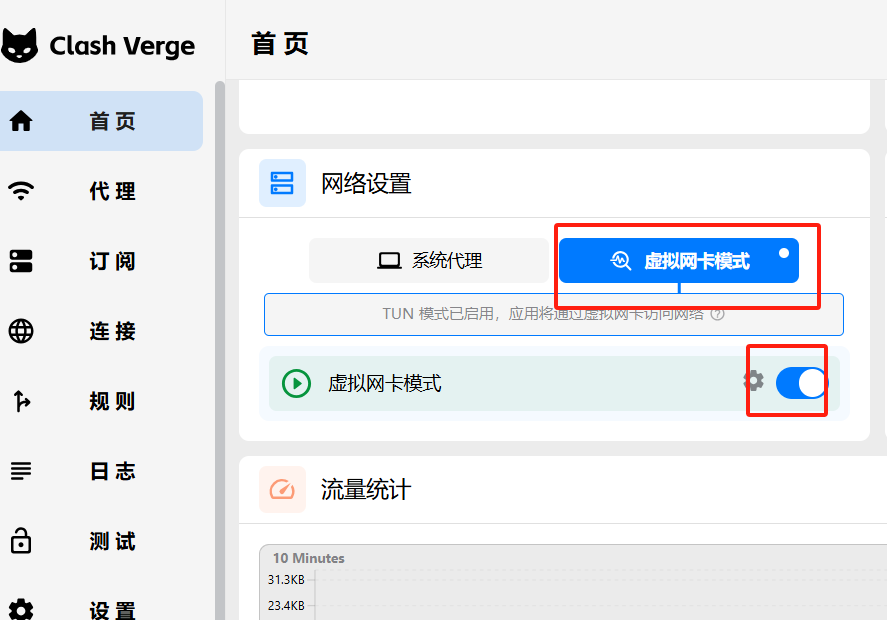Click the sidebar vertical scrollbar
The height and width of the screenshot is (620, 887).
click(219, 351)
